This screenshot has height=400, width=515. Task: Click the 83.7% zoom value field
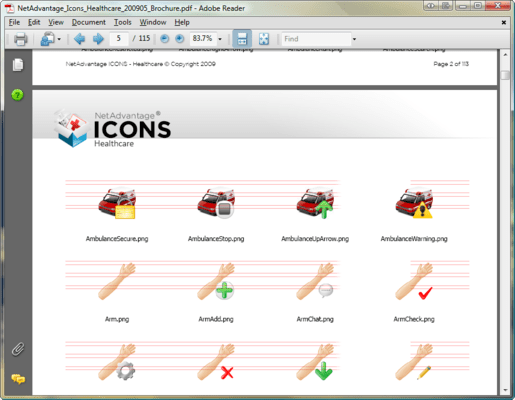pos(203,39)
